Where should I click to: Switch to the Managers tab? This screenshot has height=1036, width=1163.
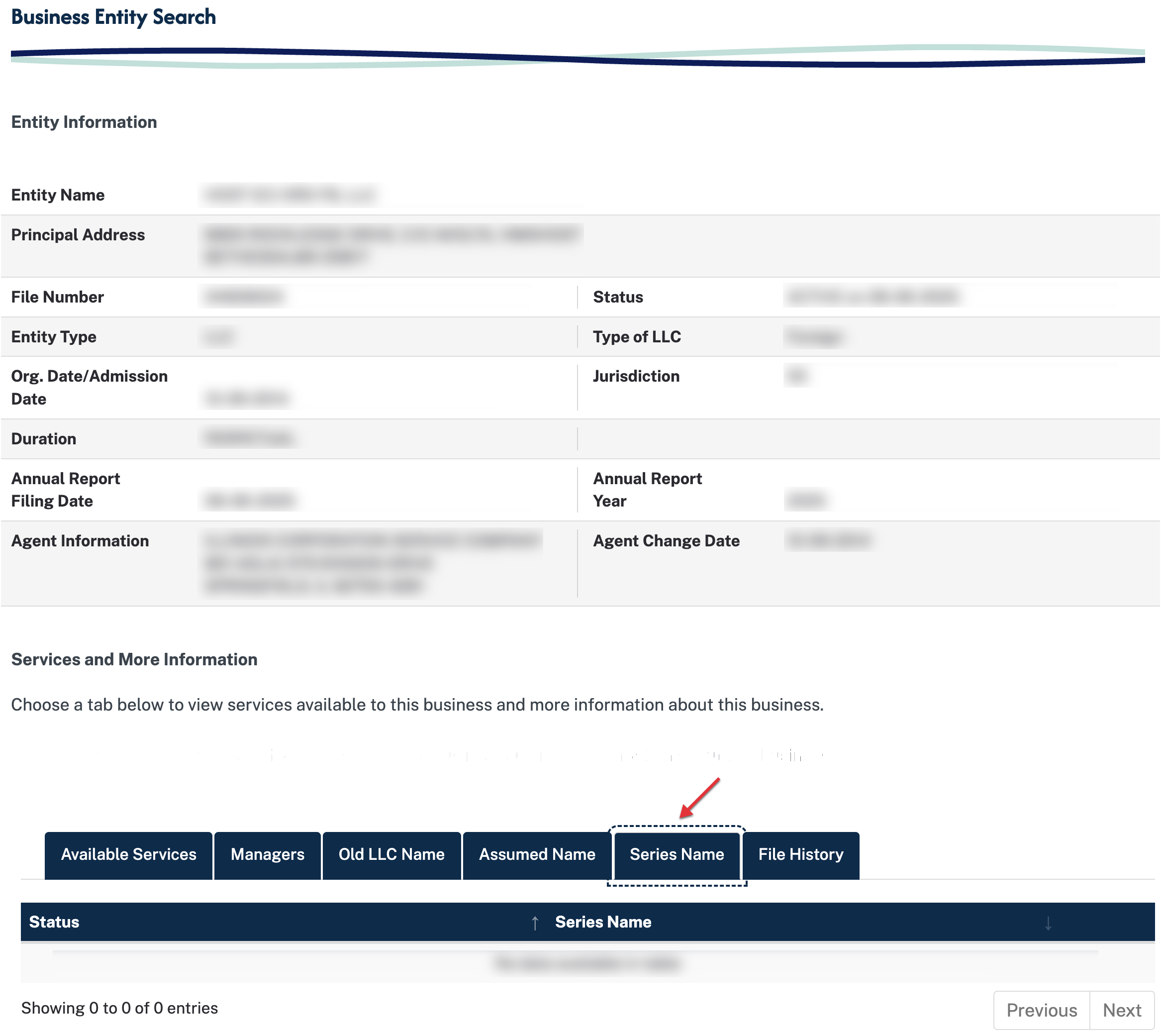point(268,854)
